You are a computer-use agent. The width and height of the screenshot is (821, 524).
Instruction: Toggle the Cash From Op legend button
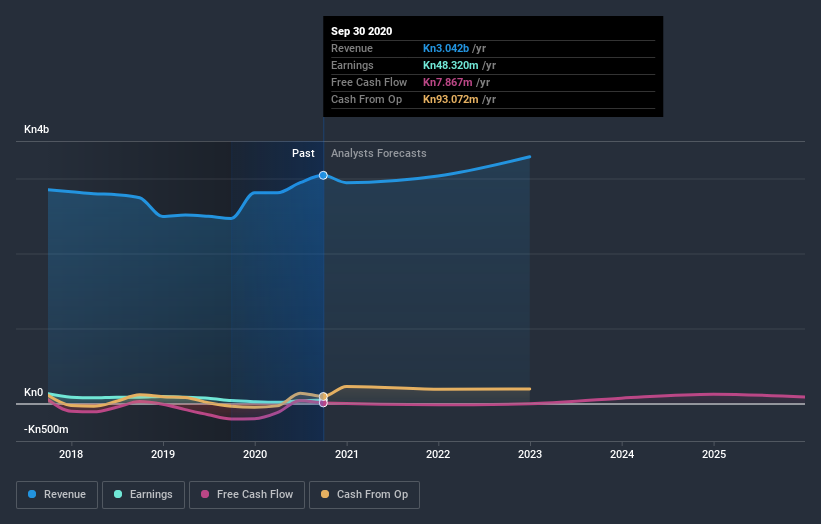tap(364, 495)
